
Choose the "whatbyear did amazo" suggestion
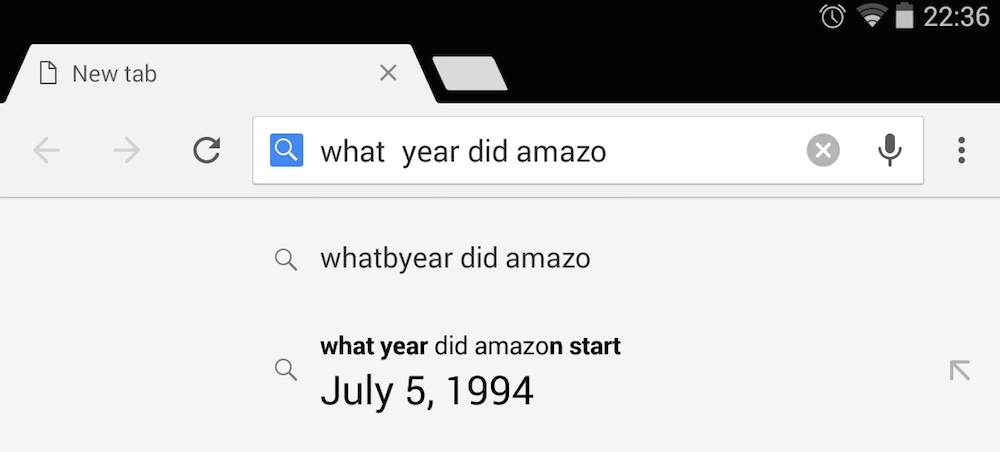[455, 259]
